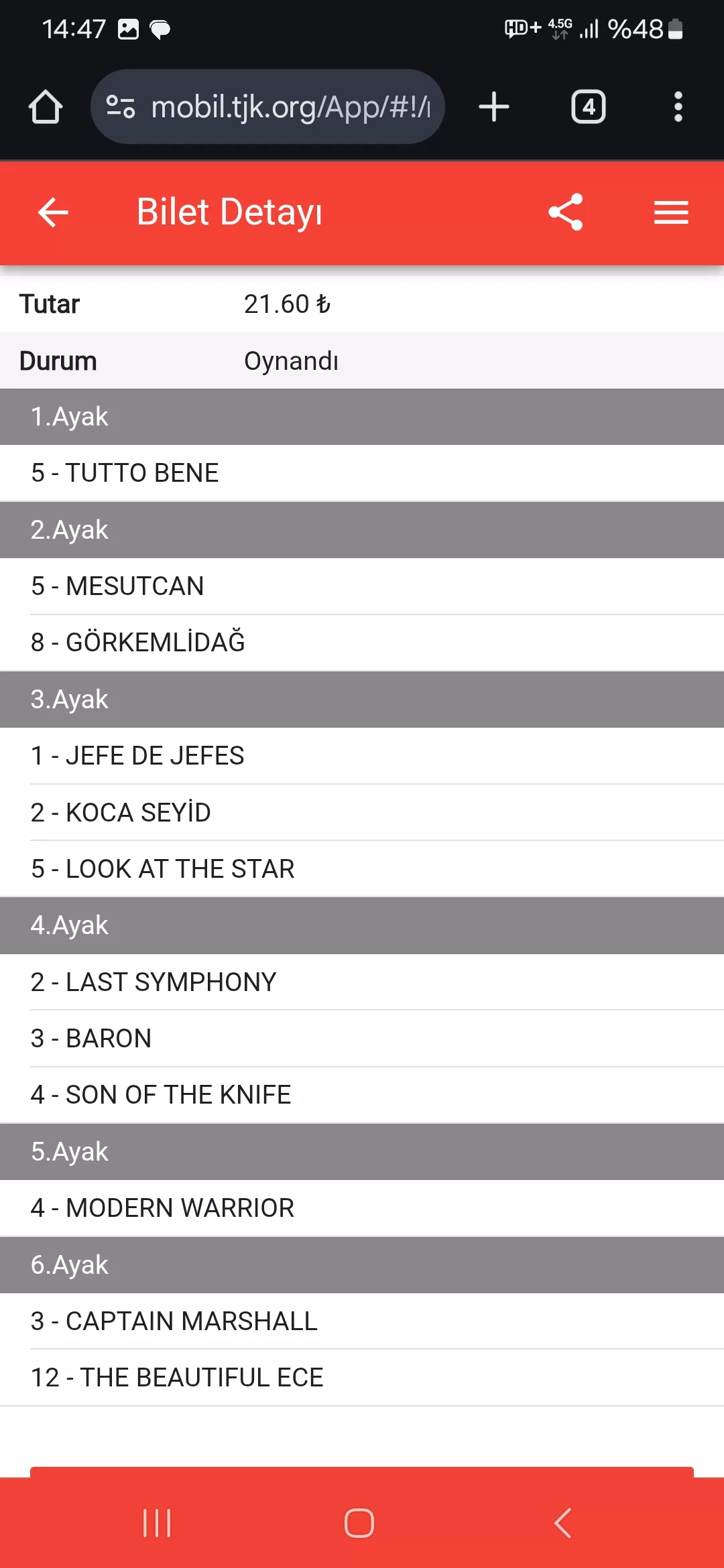
Task: Select the 6.Ayak section header
Action: (362, 1265)
